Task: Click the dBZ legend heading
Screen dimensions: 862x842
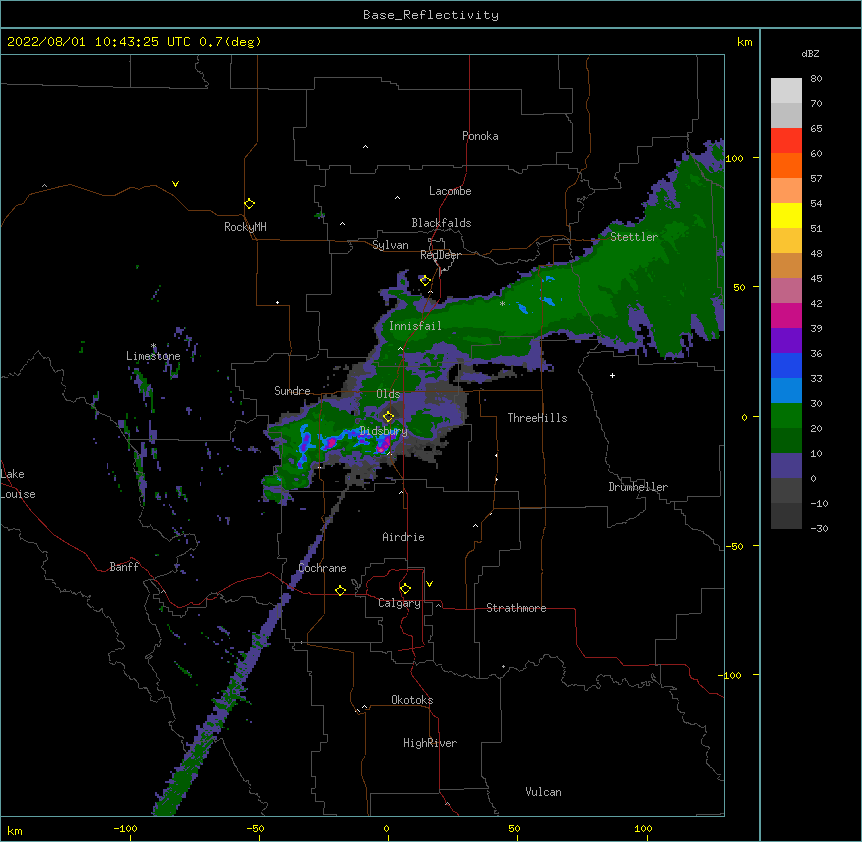Action: (x=810, y=54)
